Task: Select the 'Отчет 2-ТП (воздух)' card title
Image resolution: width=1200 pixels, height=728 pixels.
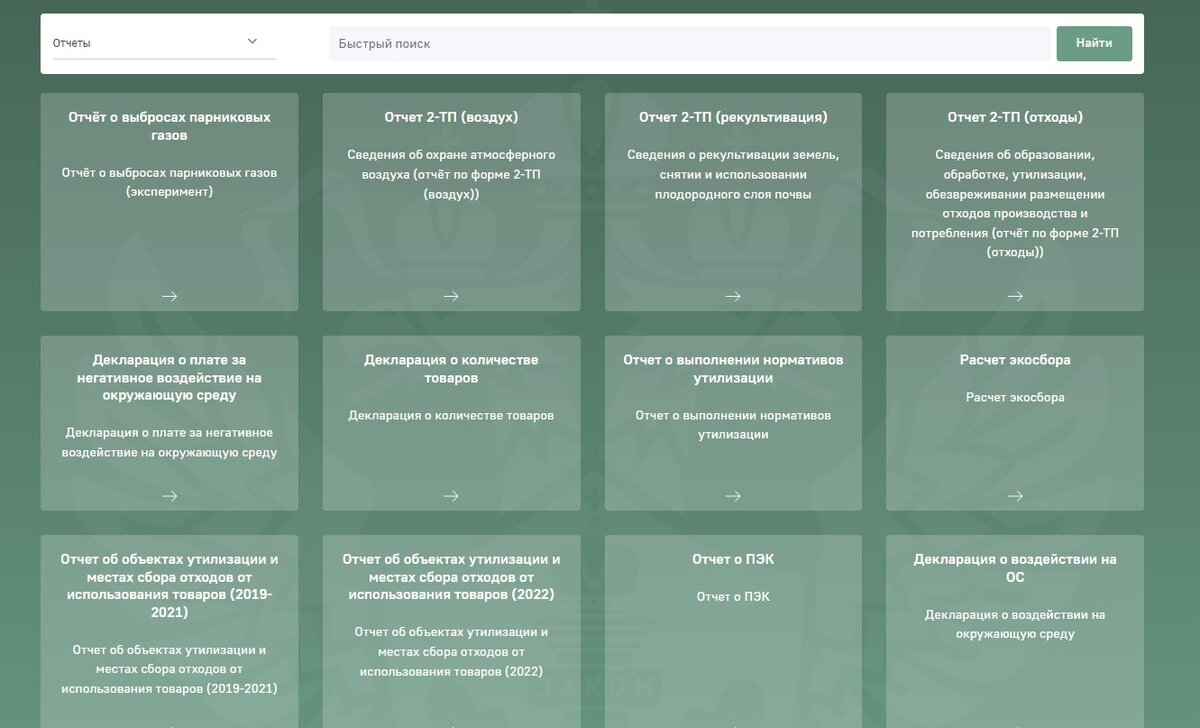Action: click(450, 116)
